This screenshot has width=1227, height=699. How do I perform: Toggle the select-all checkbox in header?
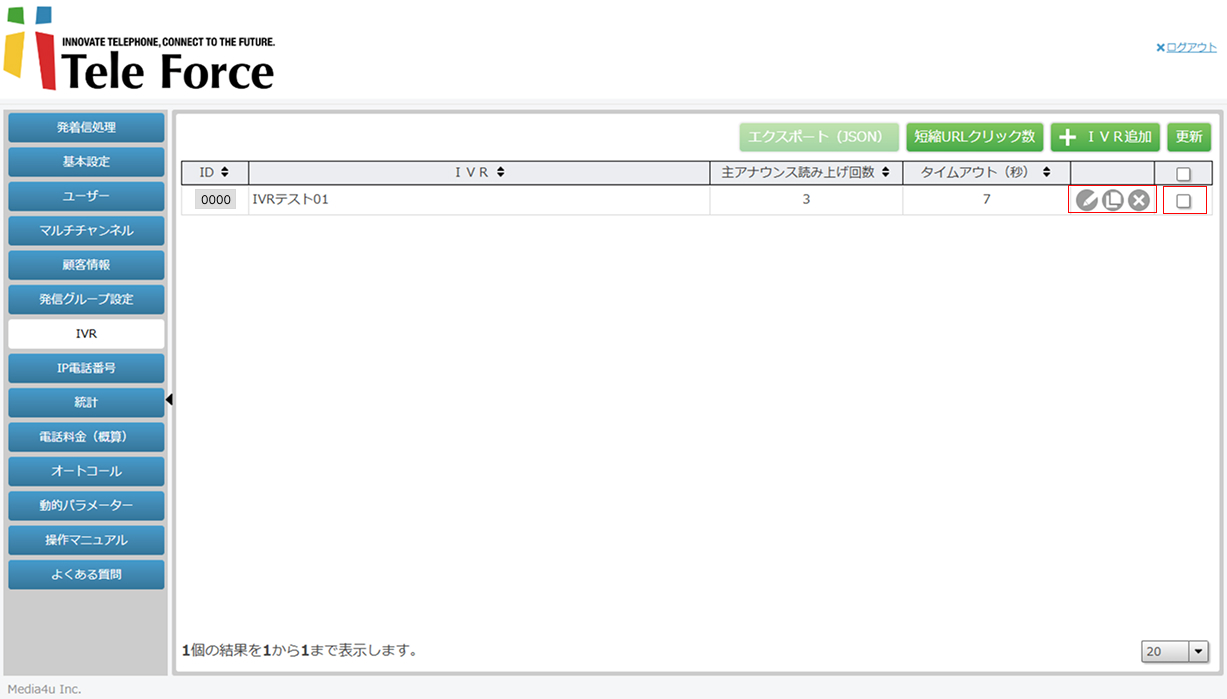tap(1183, 173)
